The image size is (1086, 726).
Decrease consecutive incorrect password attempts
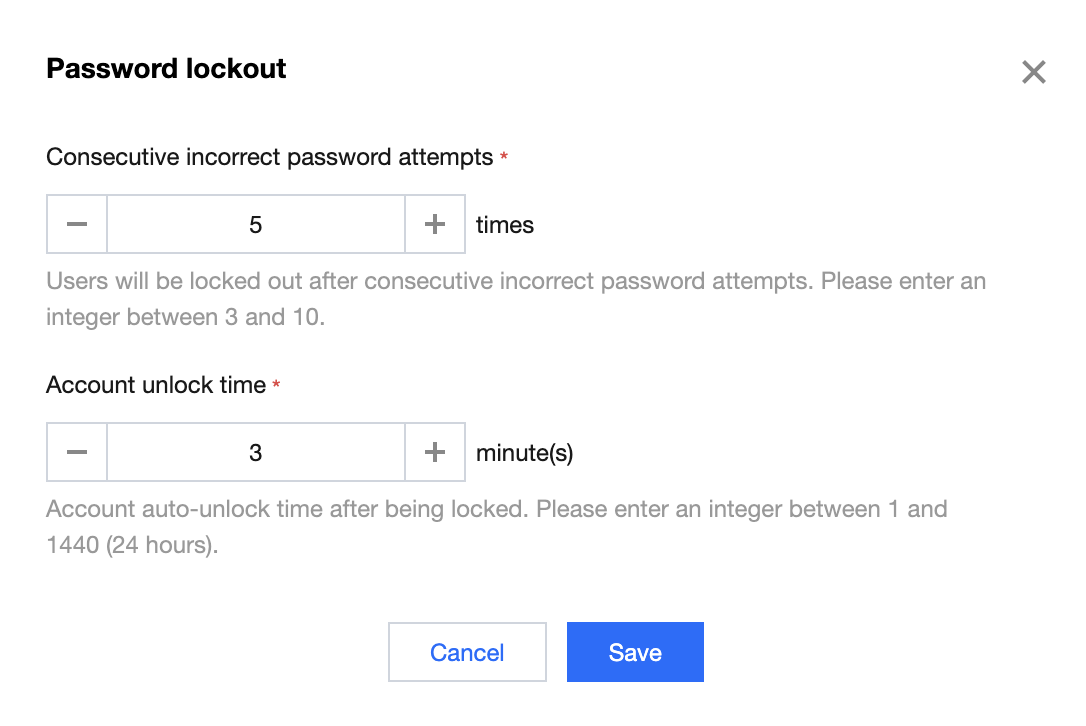point(77,224)
